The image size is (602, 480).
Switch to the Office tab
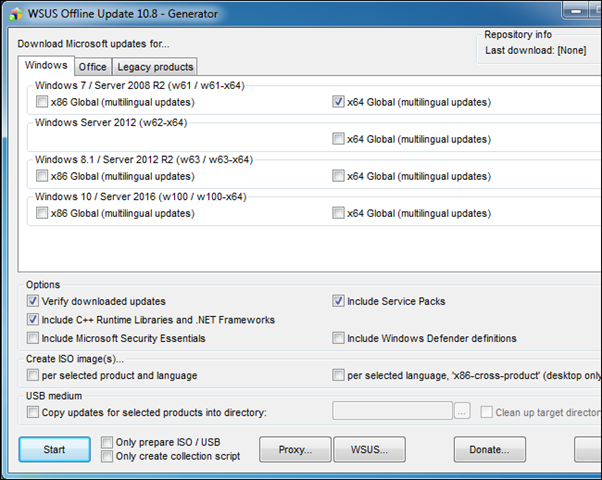(92, 67)
